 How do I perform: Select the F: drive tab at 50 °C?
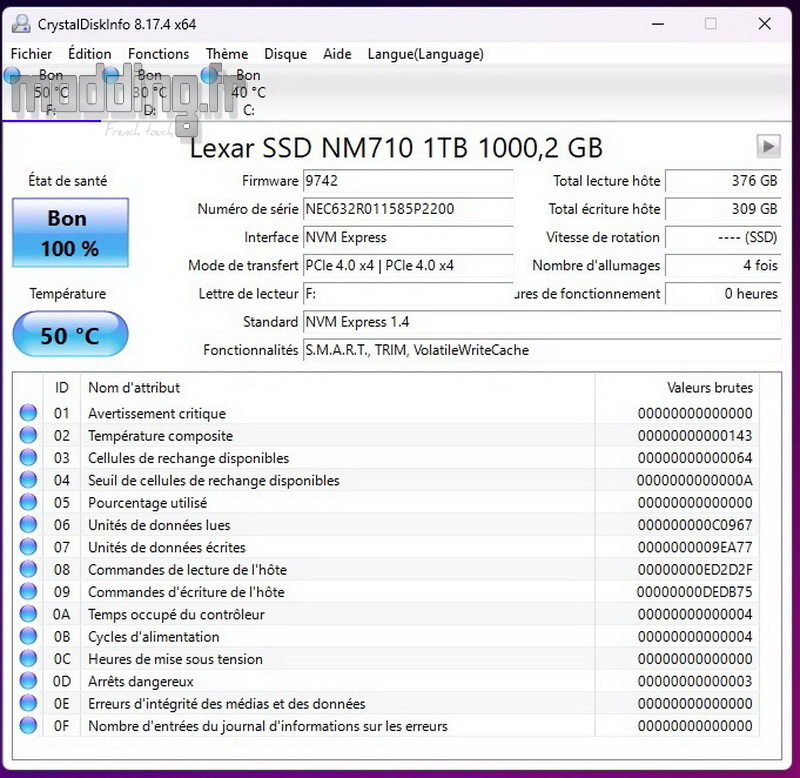coord(51,92)
